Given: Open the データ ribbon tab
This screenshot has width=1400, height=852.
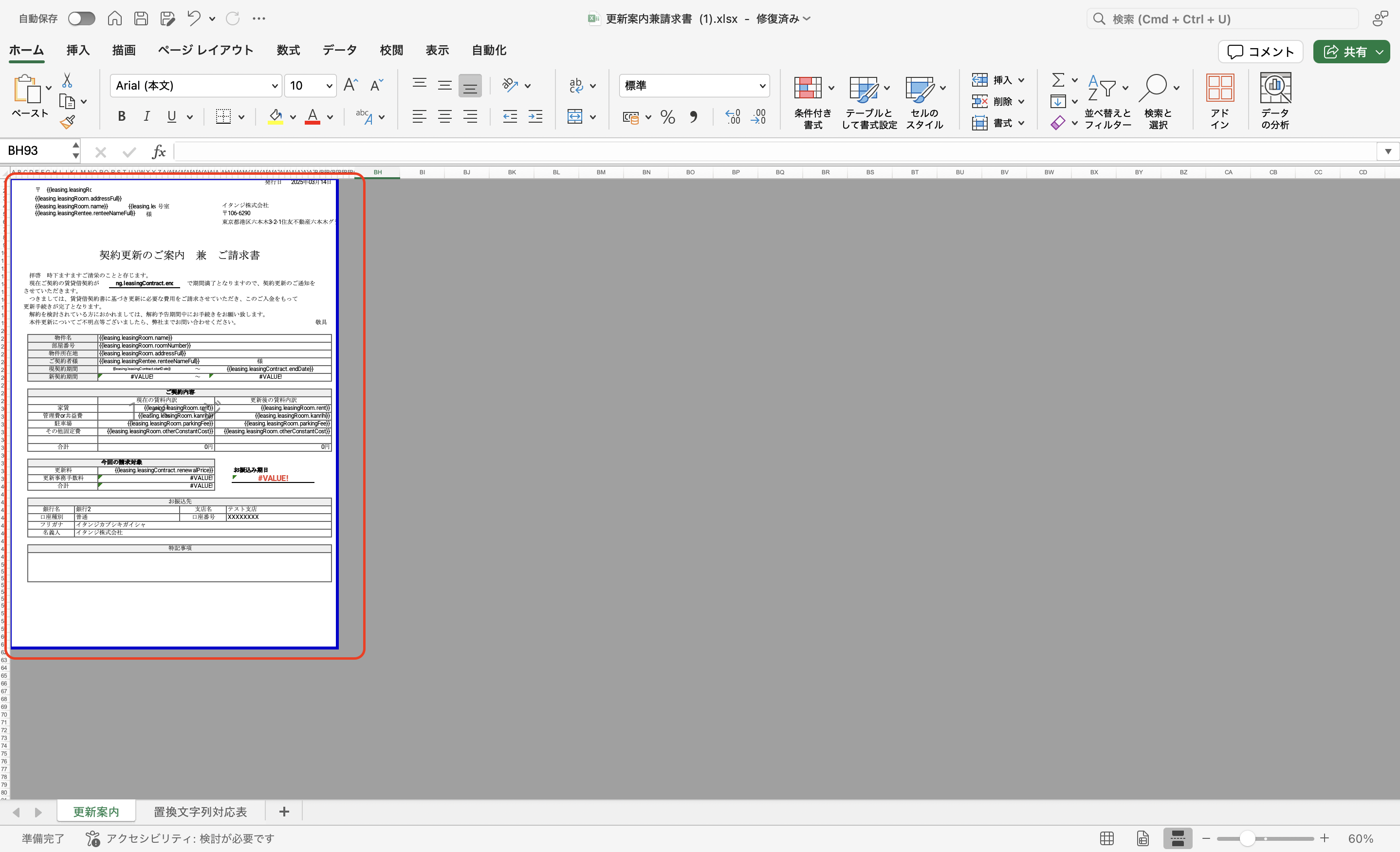Looking at the screenshot, I should pos(340,50).
